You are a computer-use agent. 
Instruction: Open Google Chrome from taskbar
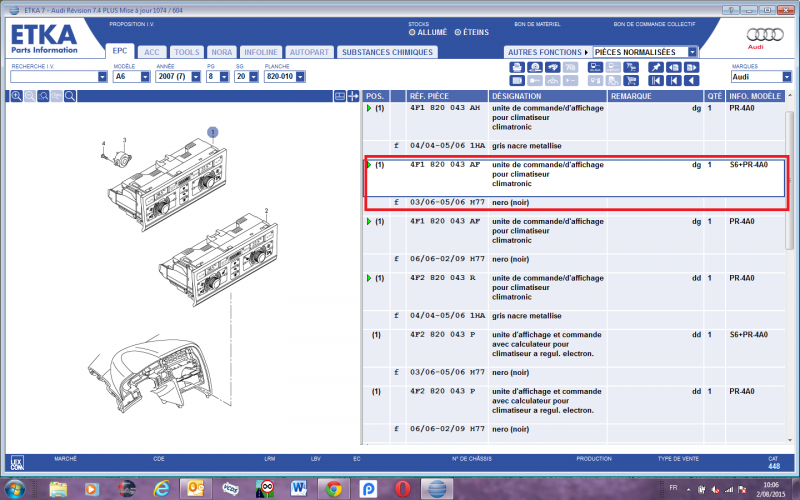(x=334, y=489)
